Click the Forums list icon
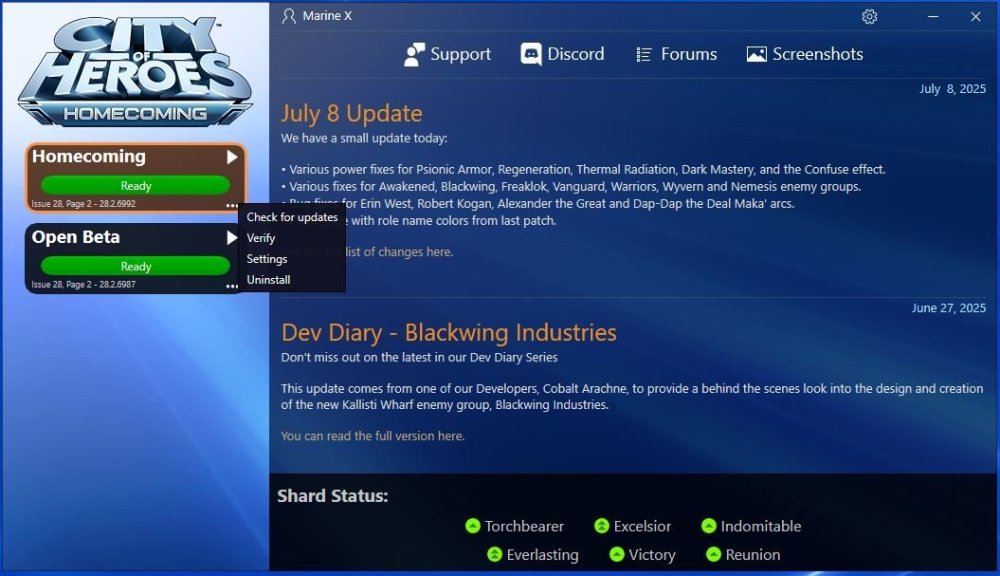 [644, 55]
